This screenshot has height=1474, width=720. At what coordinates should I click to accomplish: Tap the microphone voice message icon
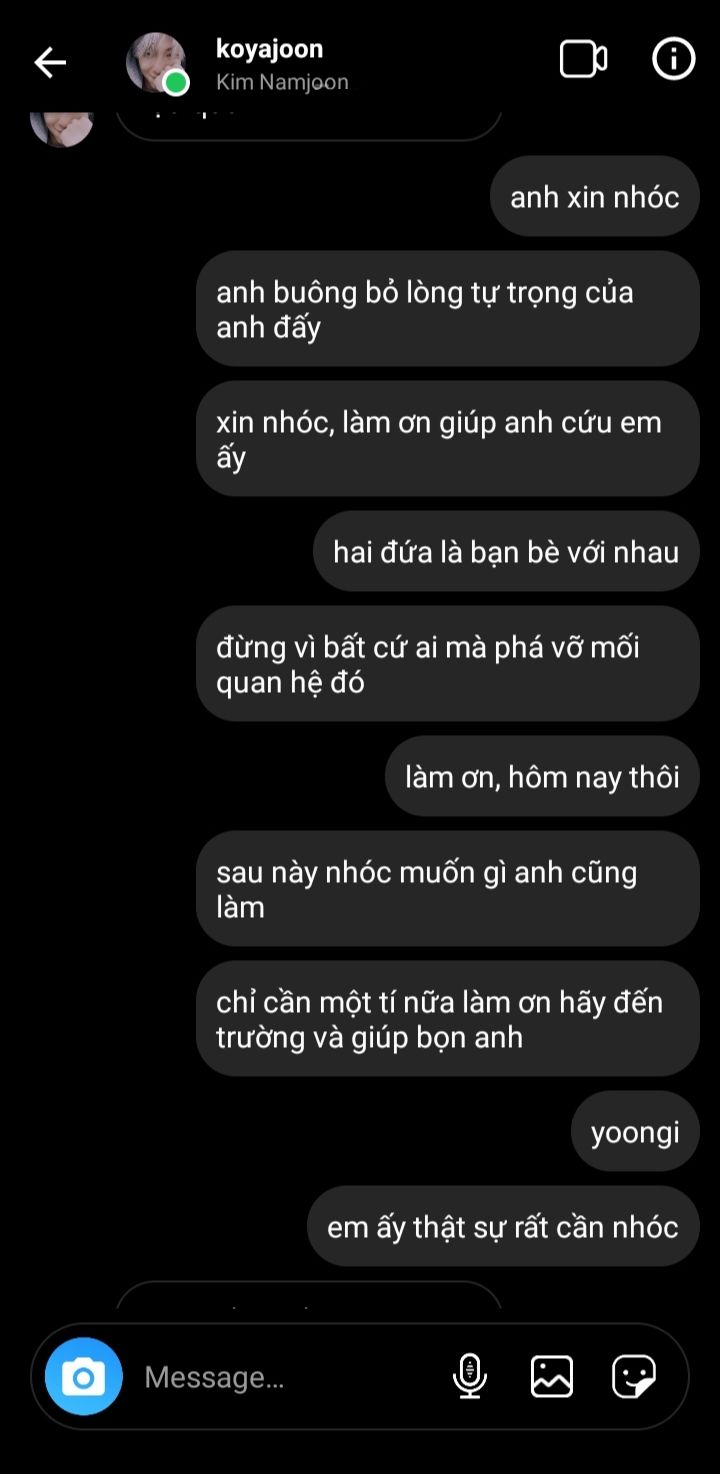[x=469, y=1377]
